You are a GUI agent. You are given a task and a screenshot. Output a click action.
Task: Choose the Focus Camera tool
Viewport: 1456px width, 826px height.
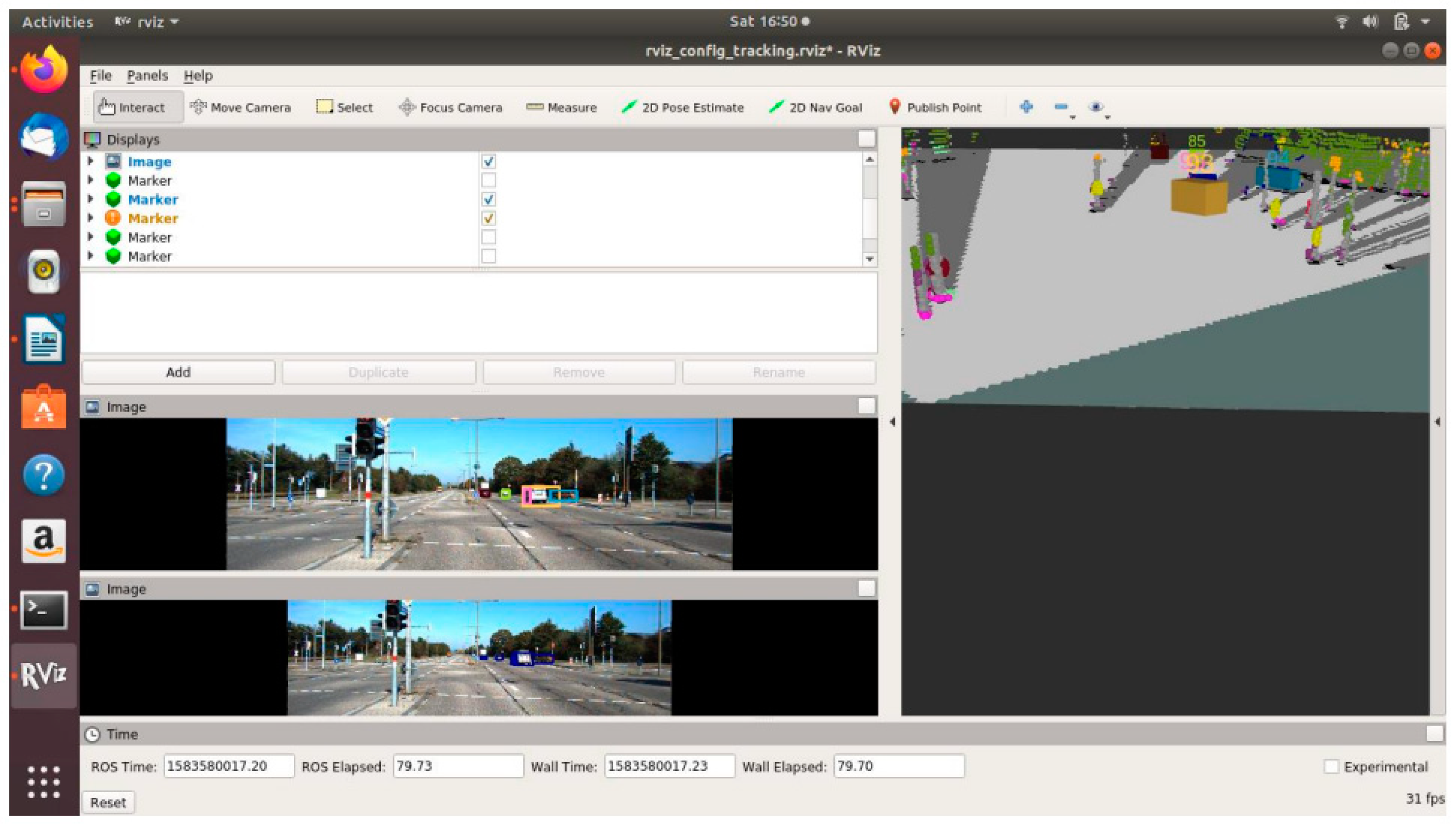pyautogui.click(x=451, y=107)
